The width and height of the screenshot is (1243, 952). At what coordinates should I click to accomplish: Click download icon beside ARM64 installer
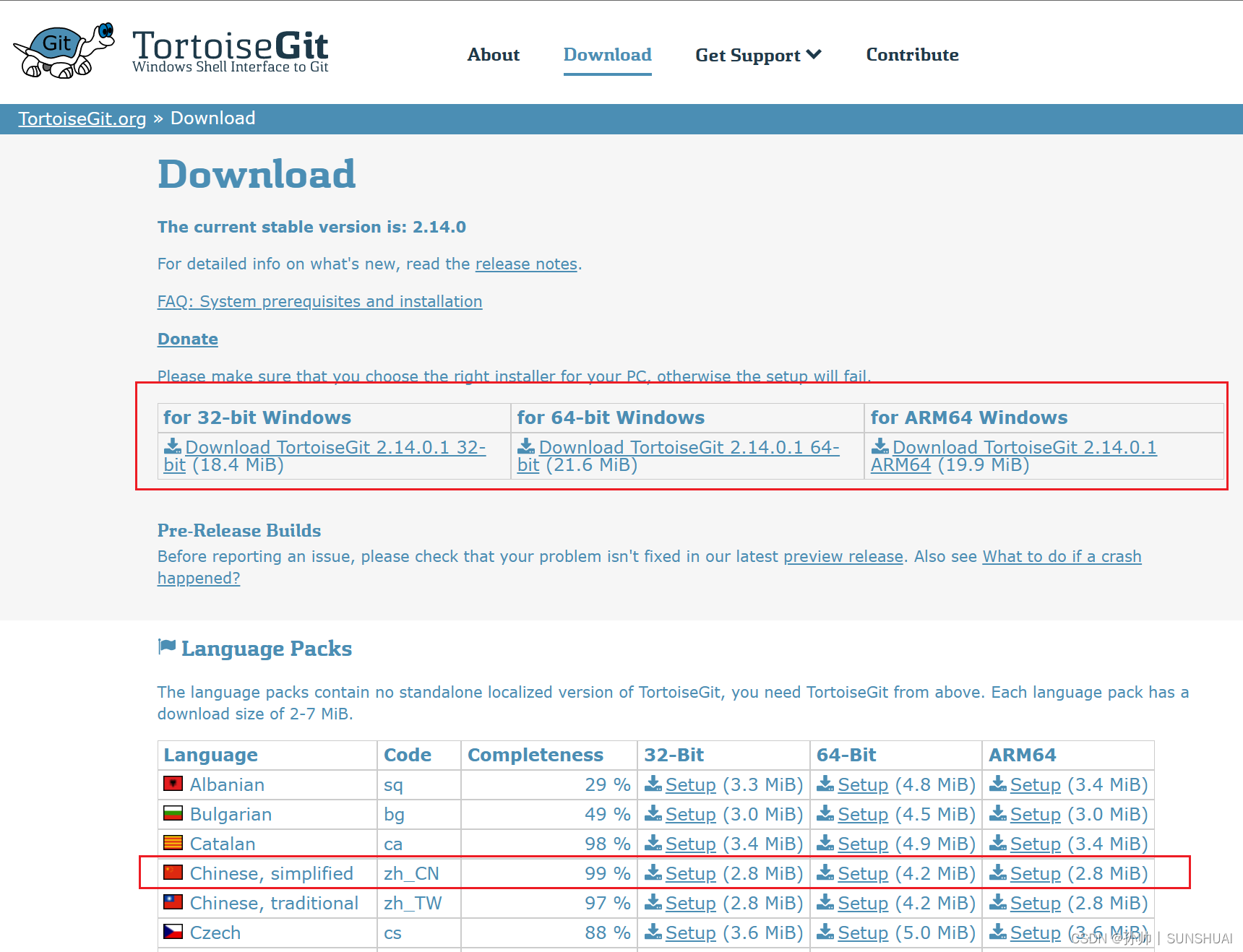click(879, 446)
